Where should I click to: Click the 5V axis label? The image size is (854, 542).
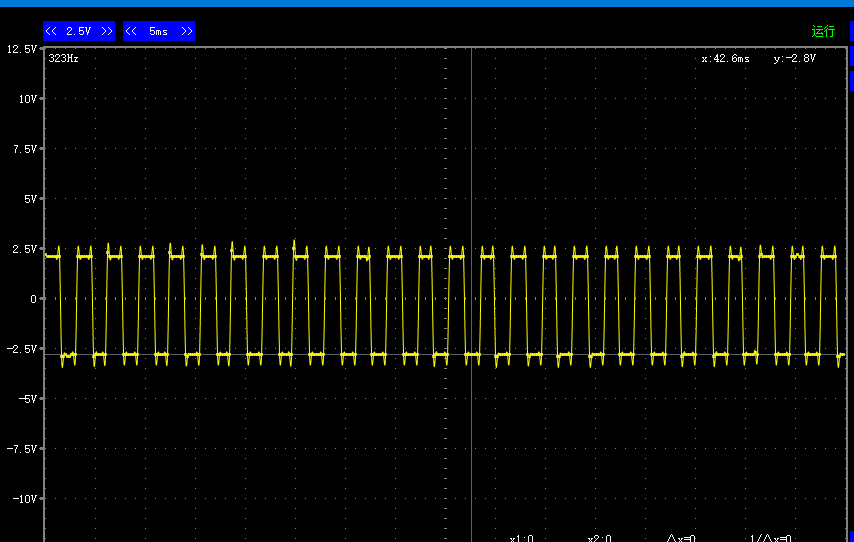pyautogui.click(x=30, y=199)
